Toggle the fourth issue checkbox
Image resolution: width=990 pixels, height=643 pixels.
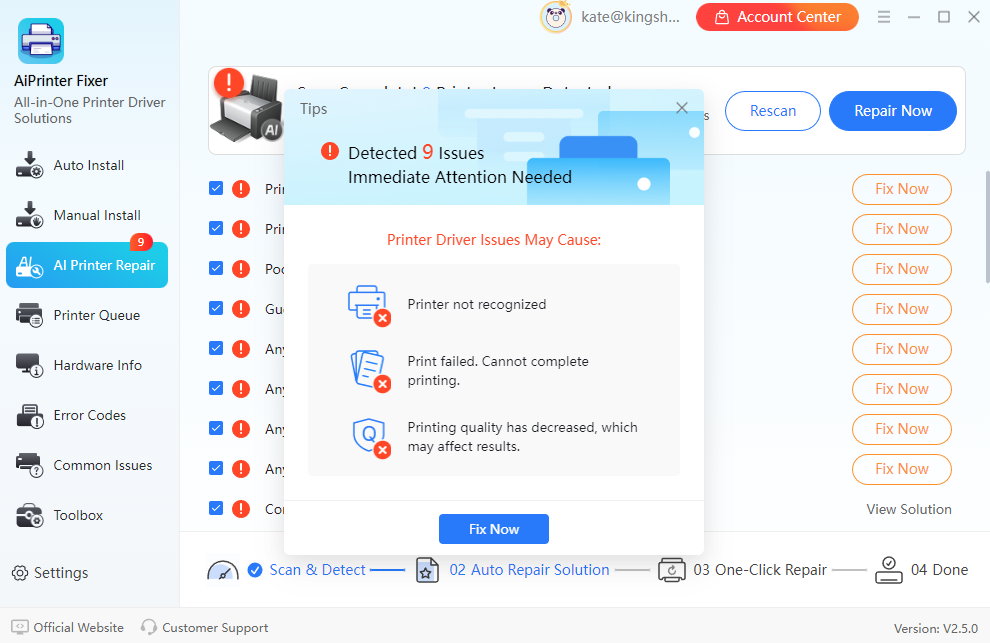216,308
